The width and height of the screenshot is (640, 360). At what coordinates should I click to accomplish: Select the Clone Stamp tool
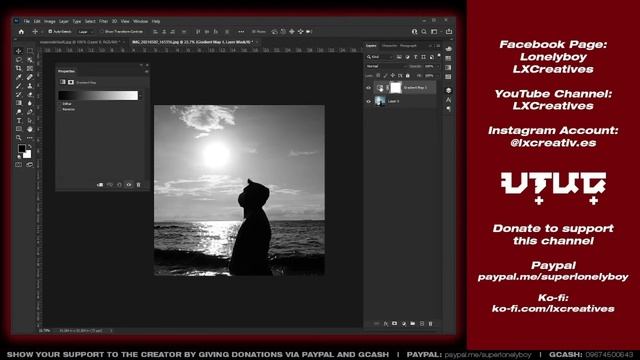point(30,86)
